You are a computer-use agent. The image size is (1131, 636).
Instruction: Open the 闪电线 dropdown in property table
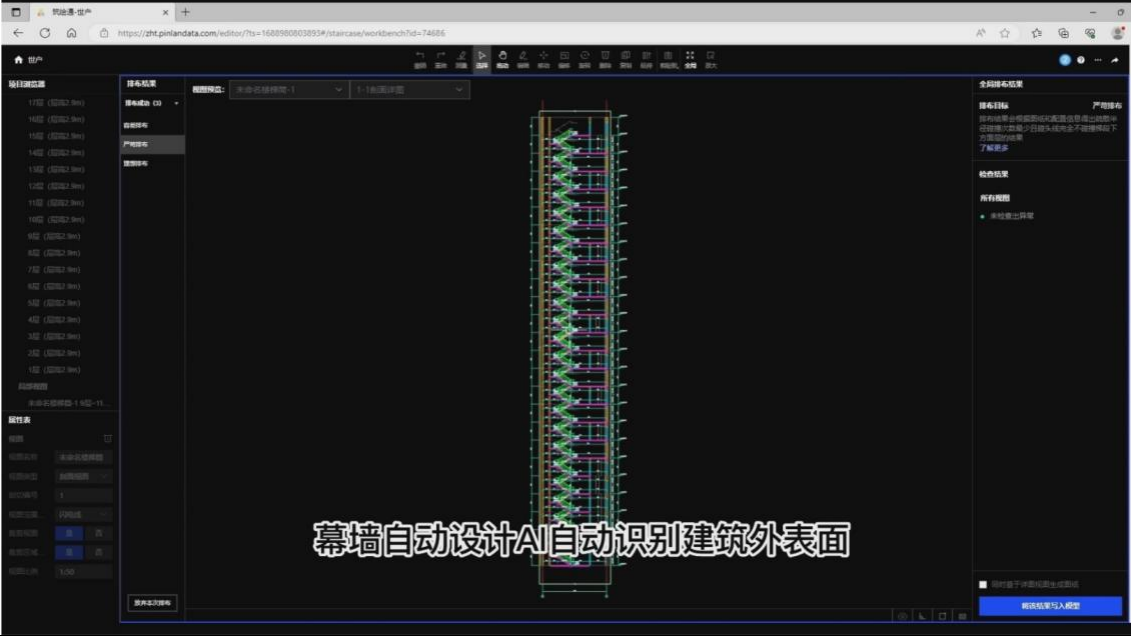(x=84, y=514)
